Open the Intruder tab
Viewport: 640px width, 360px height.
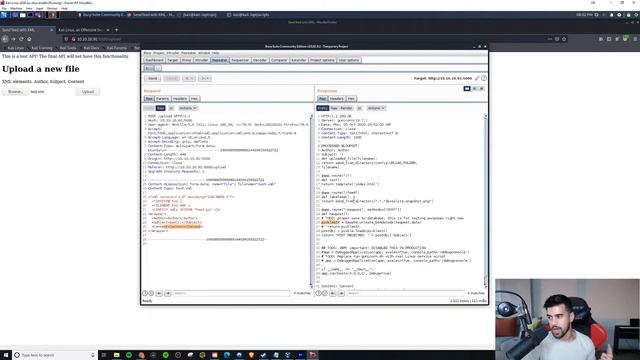tap(201, 60)
